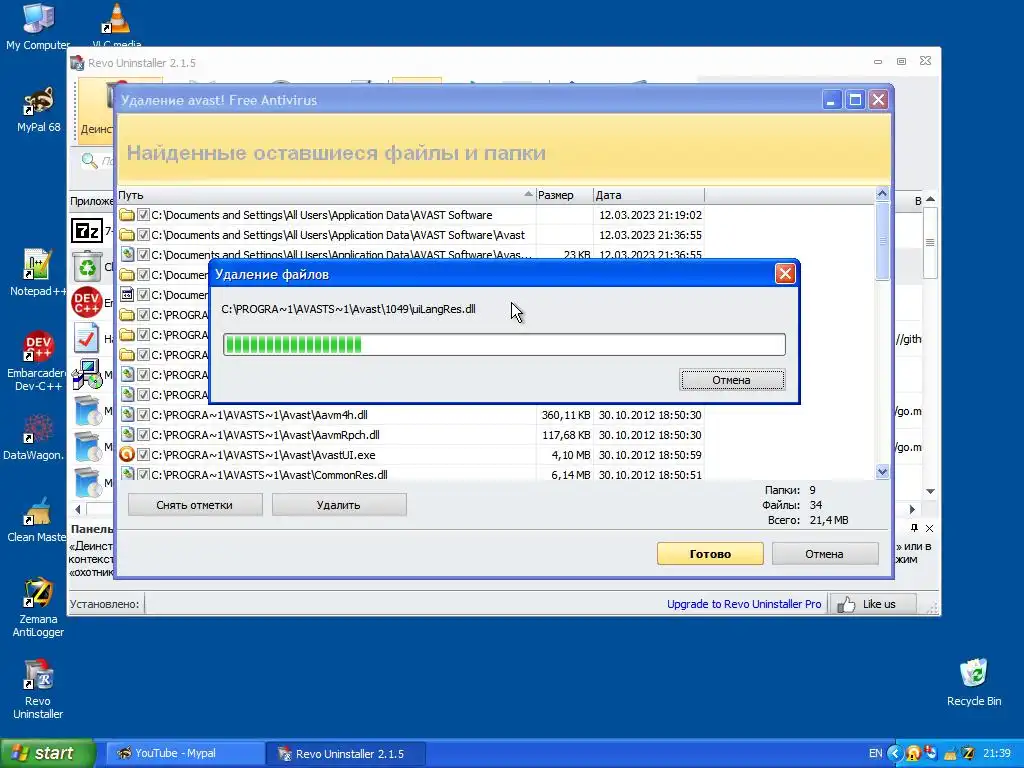The width and height of the screenshot is (1024, 768).
Task: Click horizontal scroll left arrow in Revo window
Action: (78, 509)
